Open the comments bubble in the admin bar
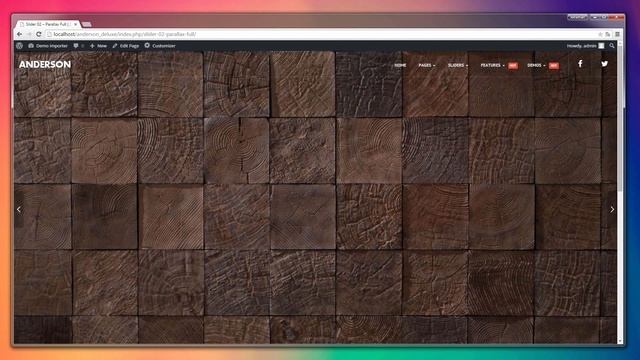 coord(76,46)
